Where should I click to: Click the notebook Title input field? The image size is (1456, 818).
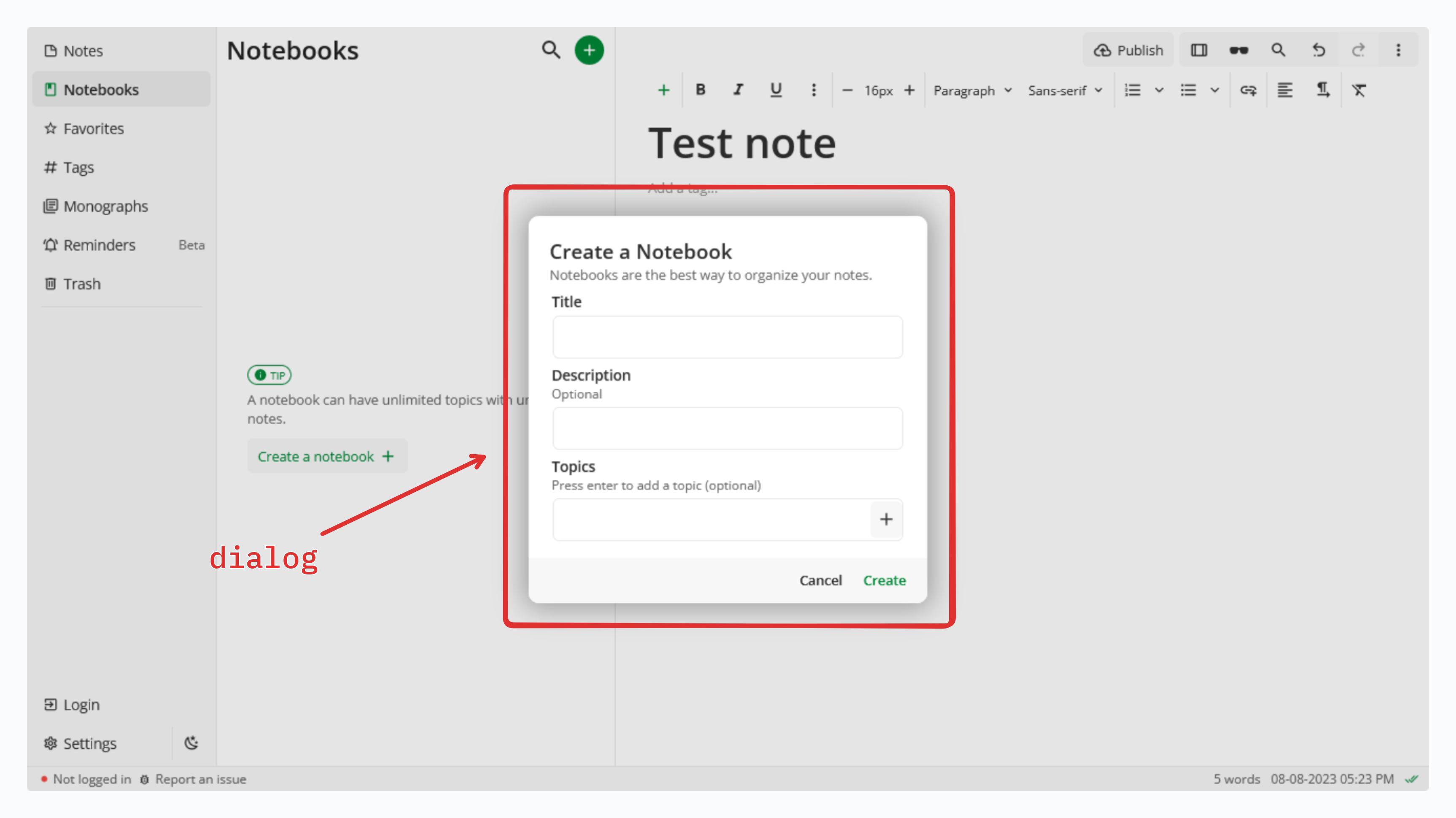[728, 337]
